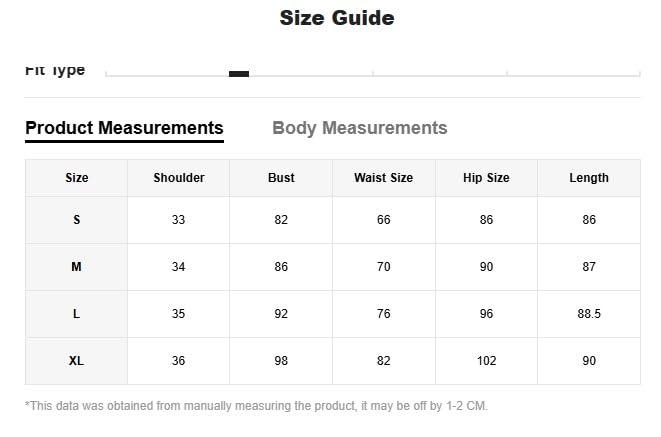The width and height of the screenshot is (661, 437).
Task: Click the Size column header
Action: point(77,178)
